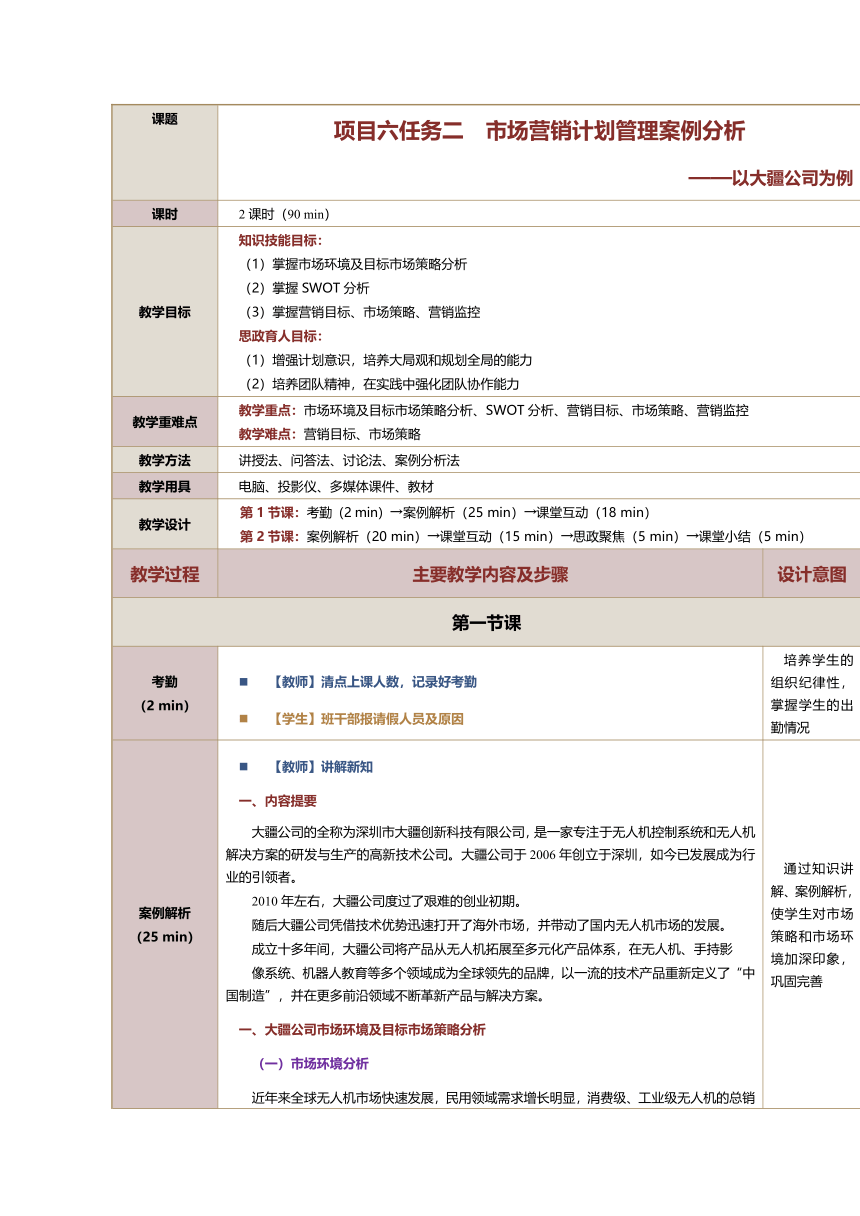Select the '教学目标' row label
Image resolution: width=860 pixels, height=1216 pixels.
(165, 312)
